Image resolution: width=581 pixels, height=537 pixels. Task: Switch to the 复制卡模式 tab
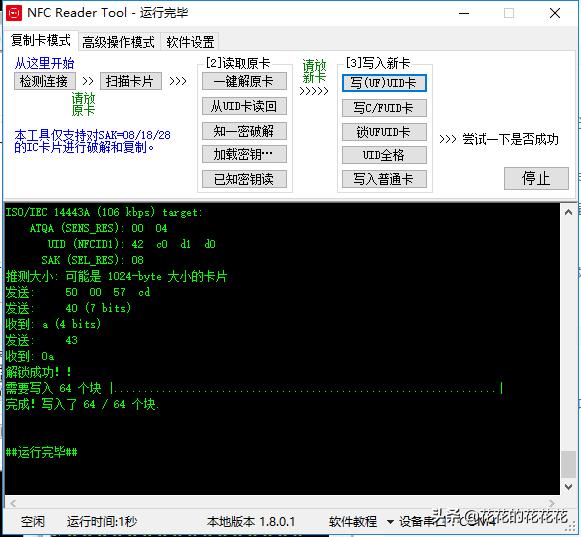(x=41, y=40)
